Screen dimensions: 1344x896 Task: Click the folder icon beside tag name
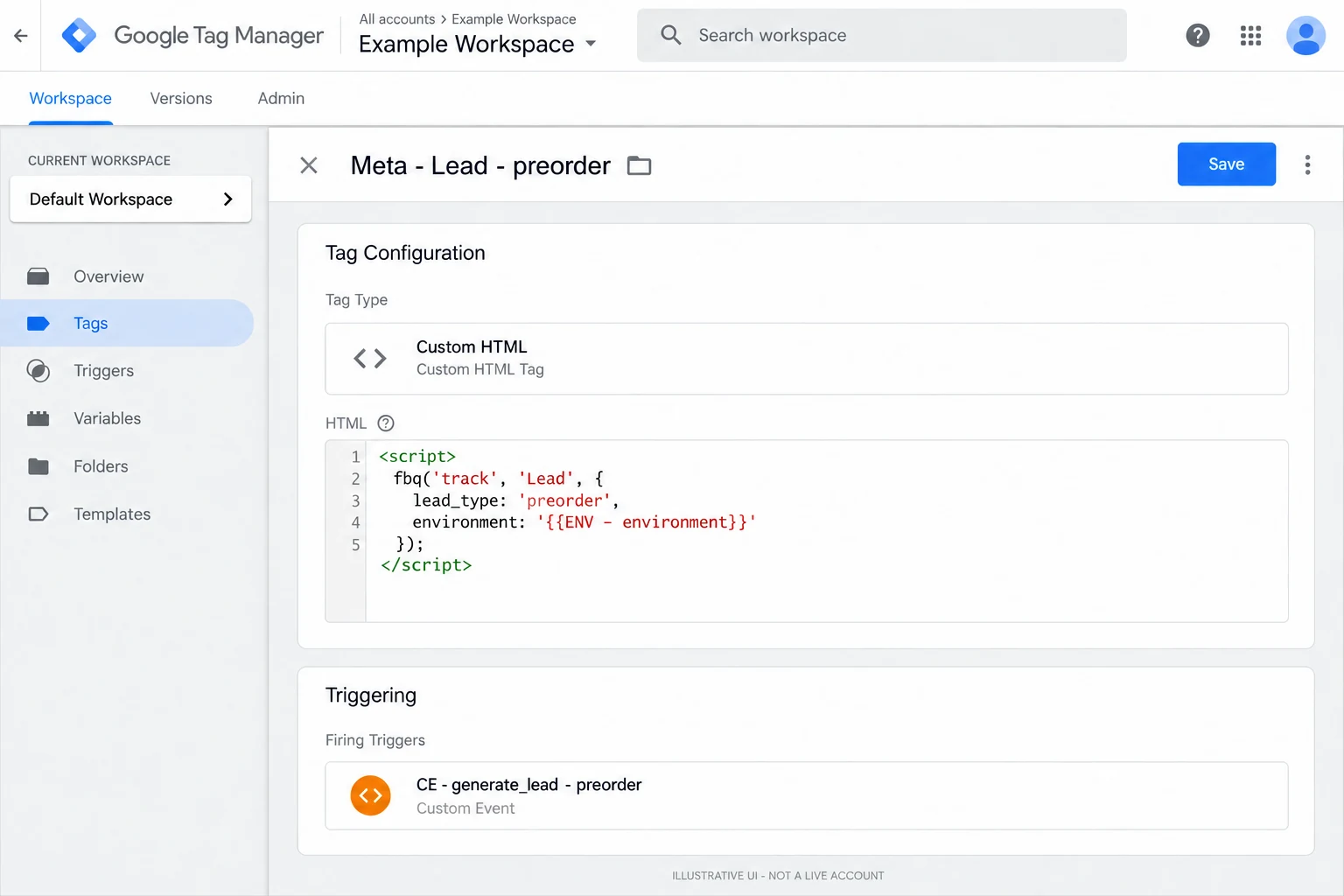[640, 165]
